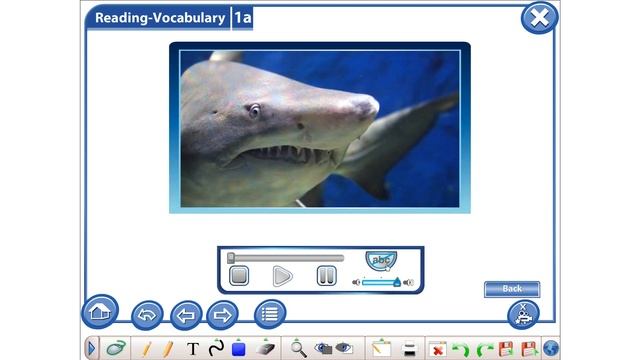Click the round tools button below Back
The image size is (640, 360).
(x=523, y=314)
